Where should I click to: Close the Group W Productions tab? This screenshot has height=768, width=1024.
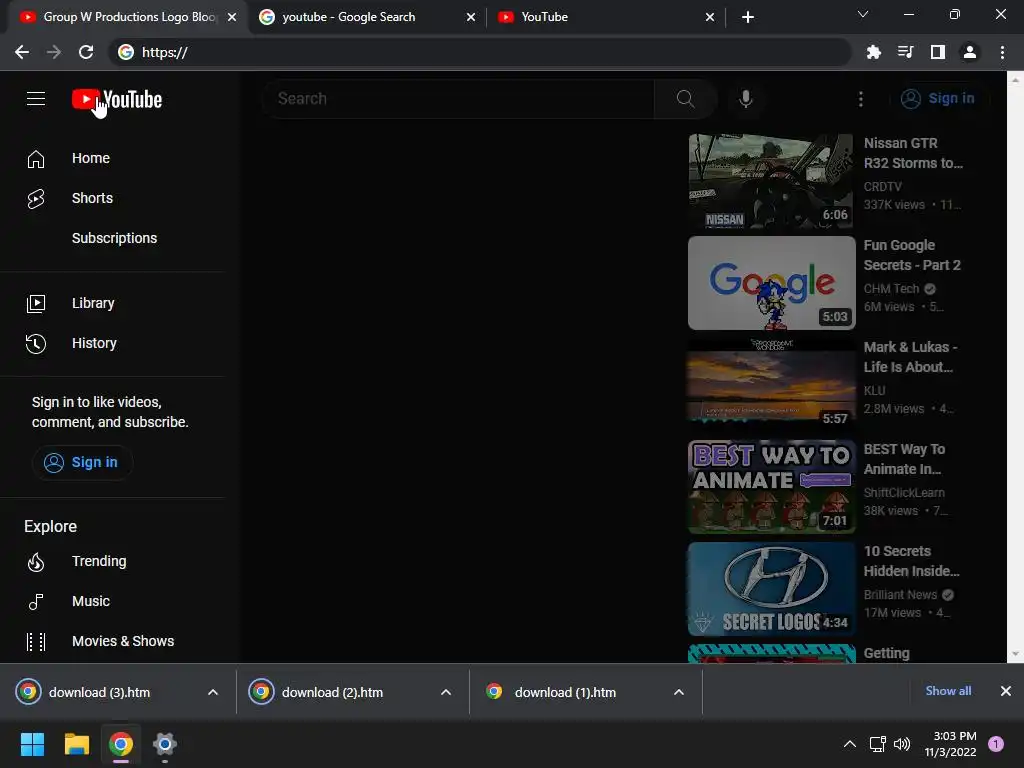(x=232, y=17)
